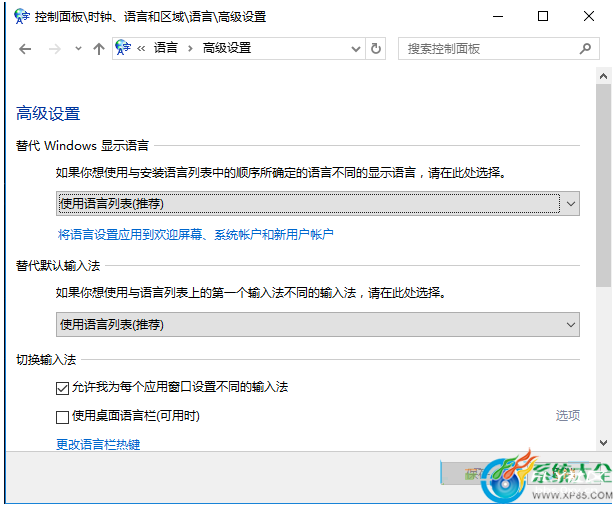
Task: Click the 选项 link
Action: point(568,415)
